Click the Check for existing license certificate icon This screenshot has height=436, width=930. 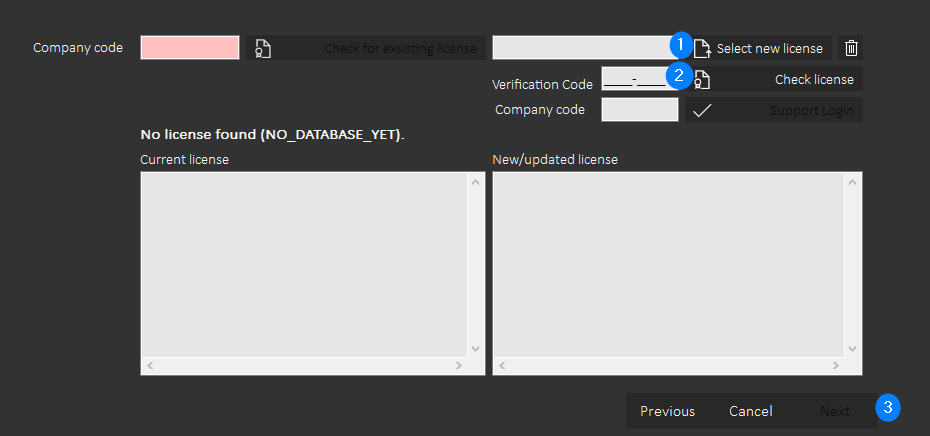coord(263,49)
